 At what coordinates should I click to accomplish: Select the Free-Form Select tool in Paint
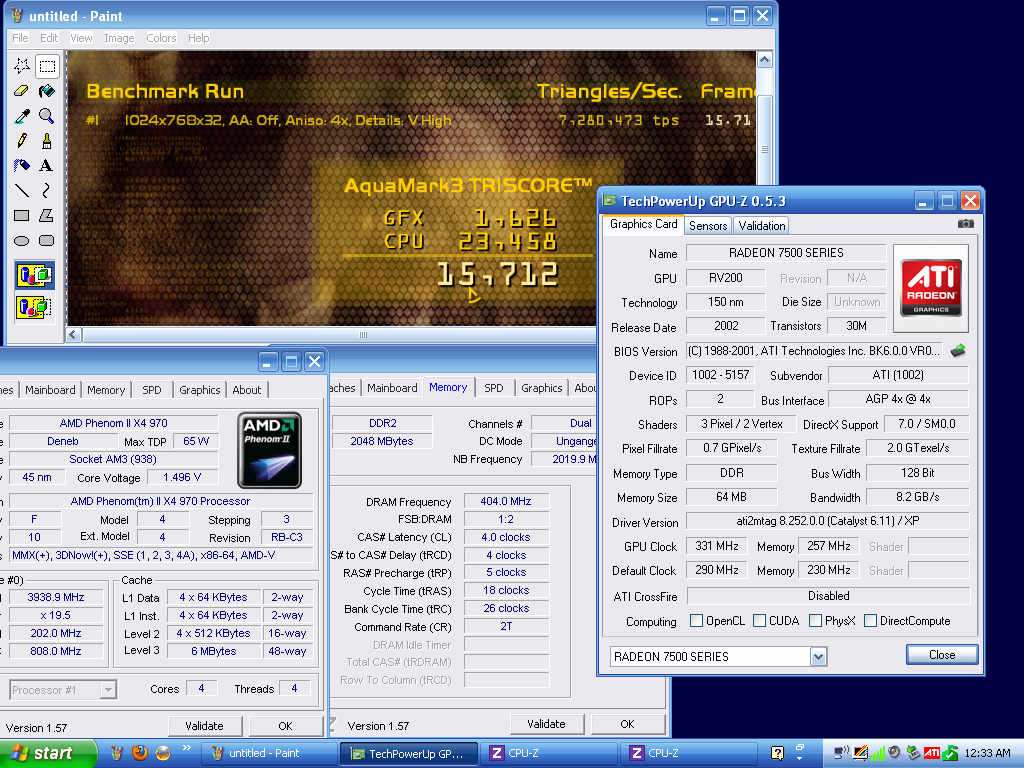pos(22,65)
